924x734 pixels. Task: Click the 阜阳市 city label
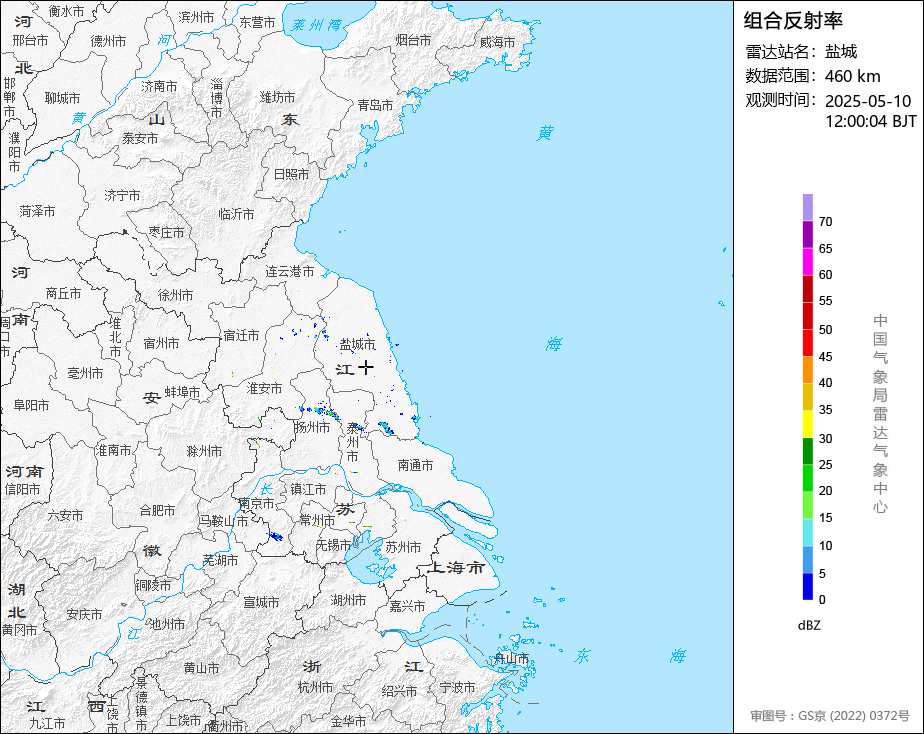(31, 405)
